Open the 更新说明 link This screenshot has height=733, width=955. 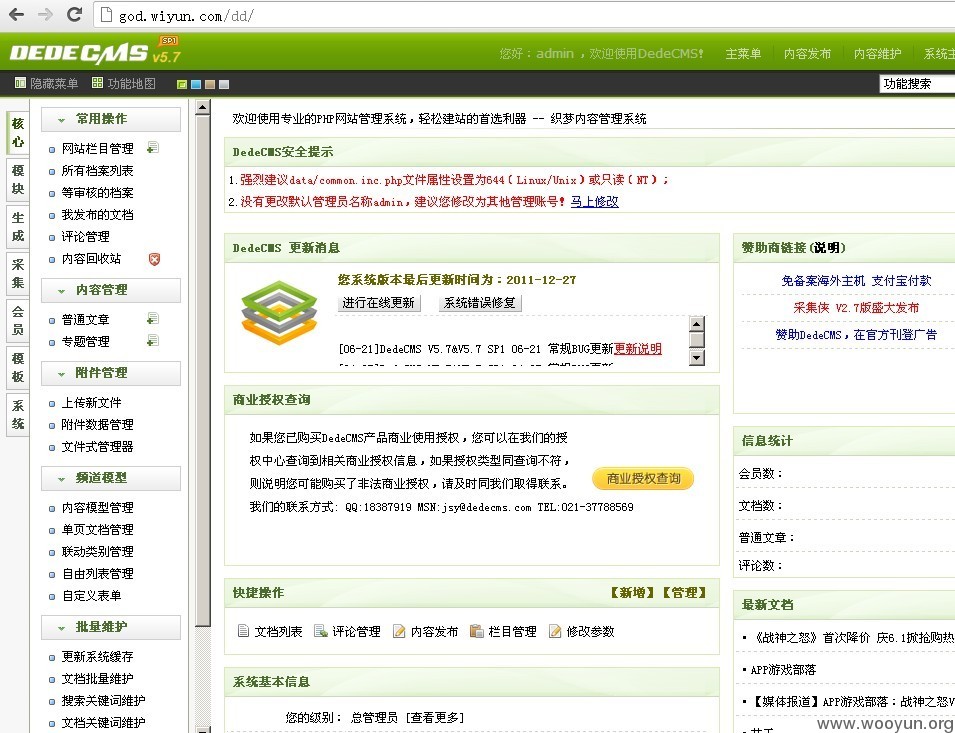tap(638, 349)
